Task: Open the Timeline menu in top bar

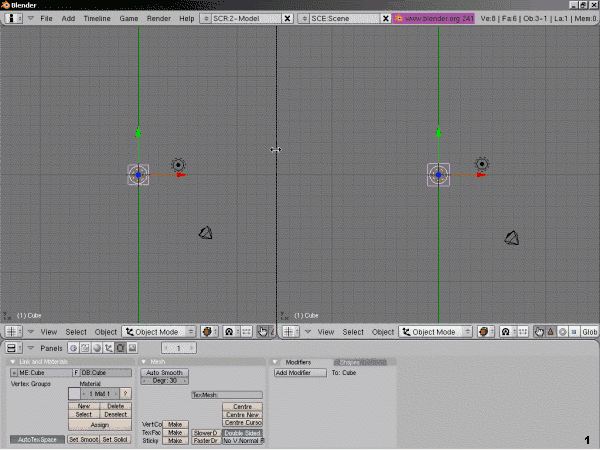Action: (x=97, y=19)
